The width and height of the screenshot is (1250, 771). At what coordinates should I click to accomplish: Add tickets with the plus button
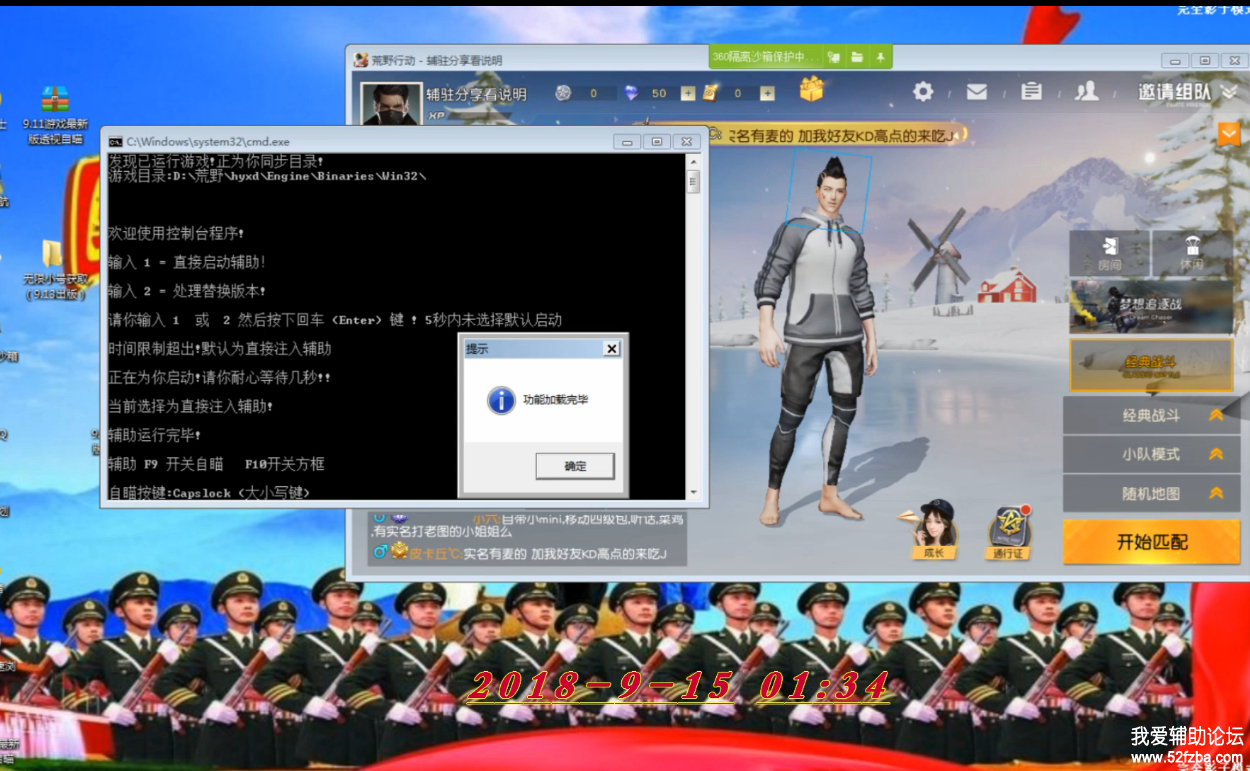pos(767,93)
